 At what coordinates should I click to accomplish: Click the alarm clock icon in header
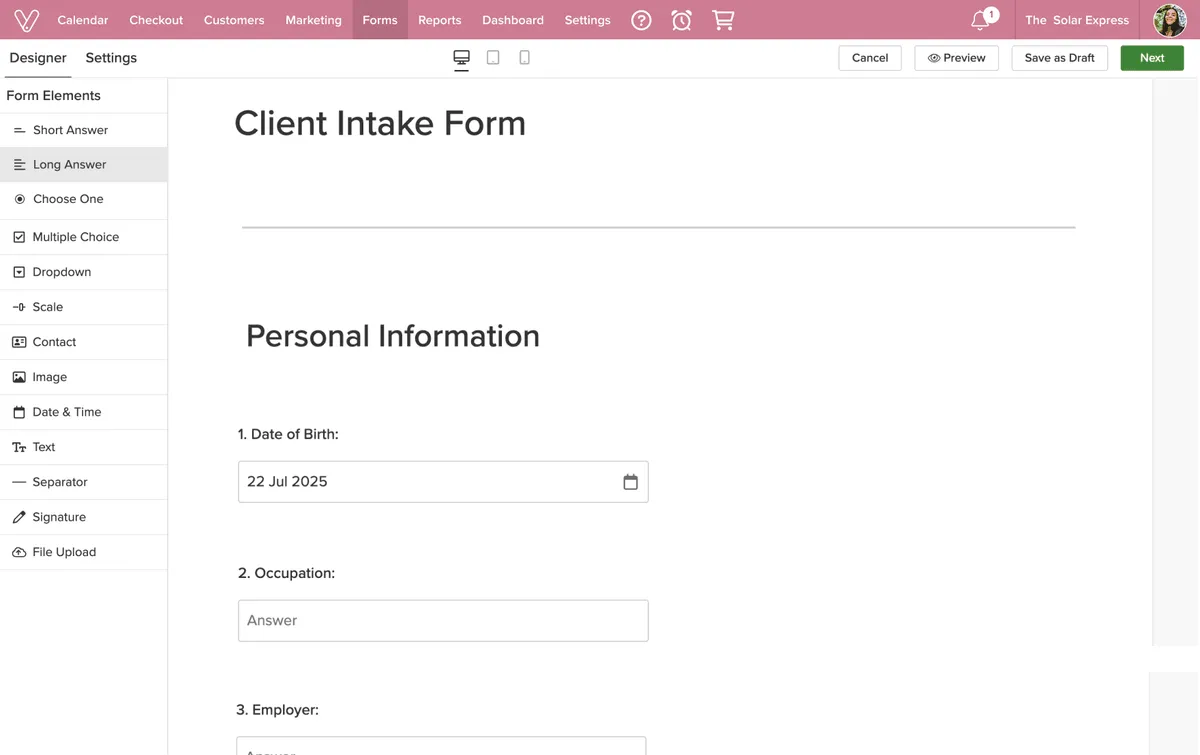coord(681,20)
